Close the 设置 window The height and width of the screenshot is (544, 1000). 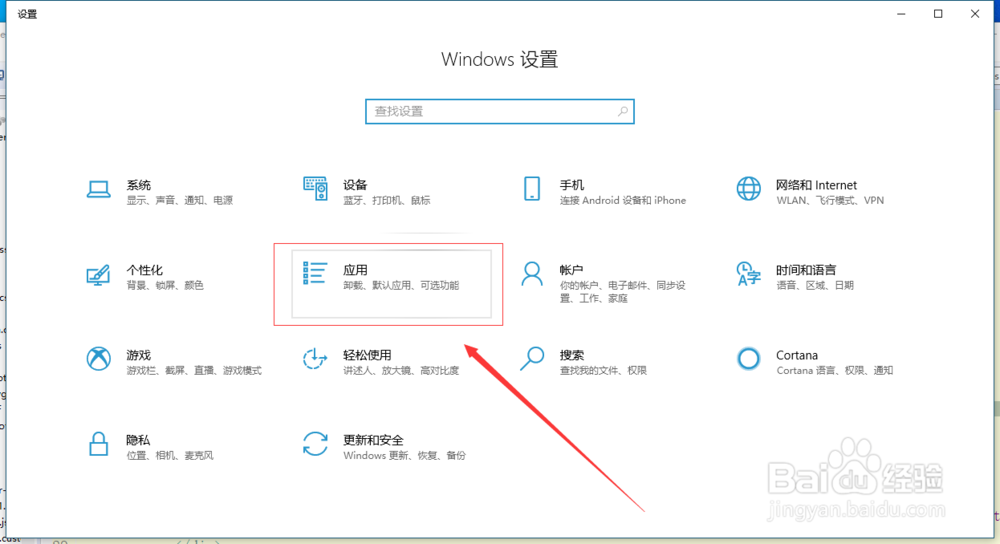point(975,13)
